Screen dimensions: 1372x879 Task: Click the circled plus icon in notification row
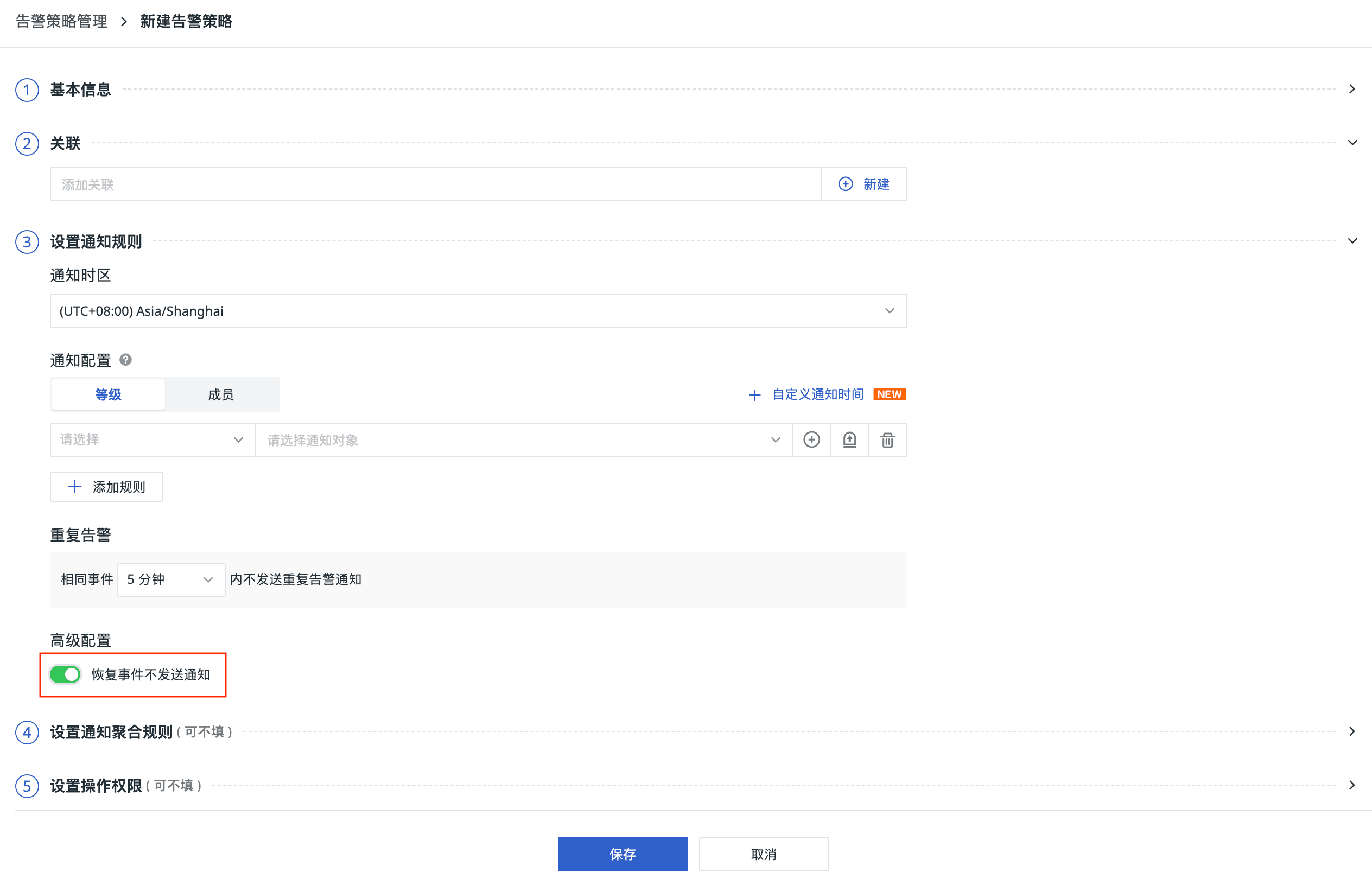(811, 439)
